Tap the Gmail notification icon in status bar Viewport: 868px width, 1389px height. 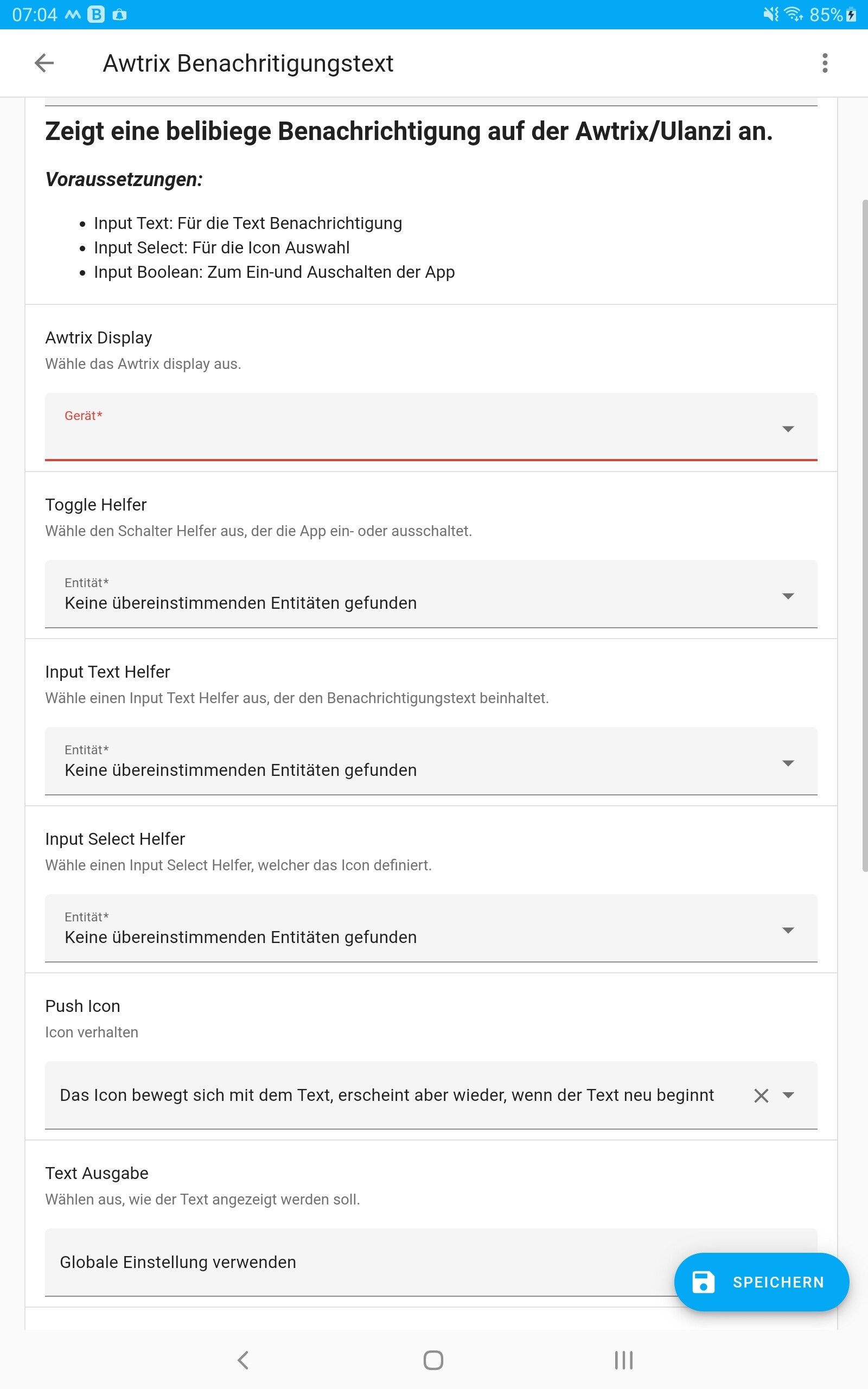(x=73, y=14)
